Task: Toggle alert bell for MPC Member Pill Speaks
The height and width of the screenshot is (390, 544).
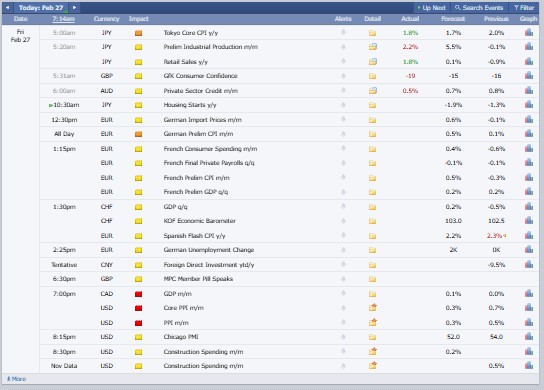Action: (x=343, y=279)
